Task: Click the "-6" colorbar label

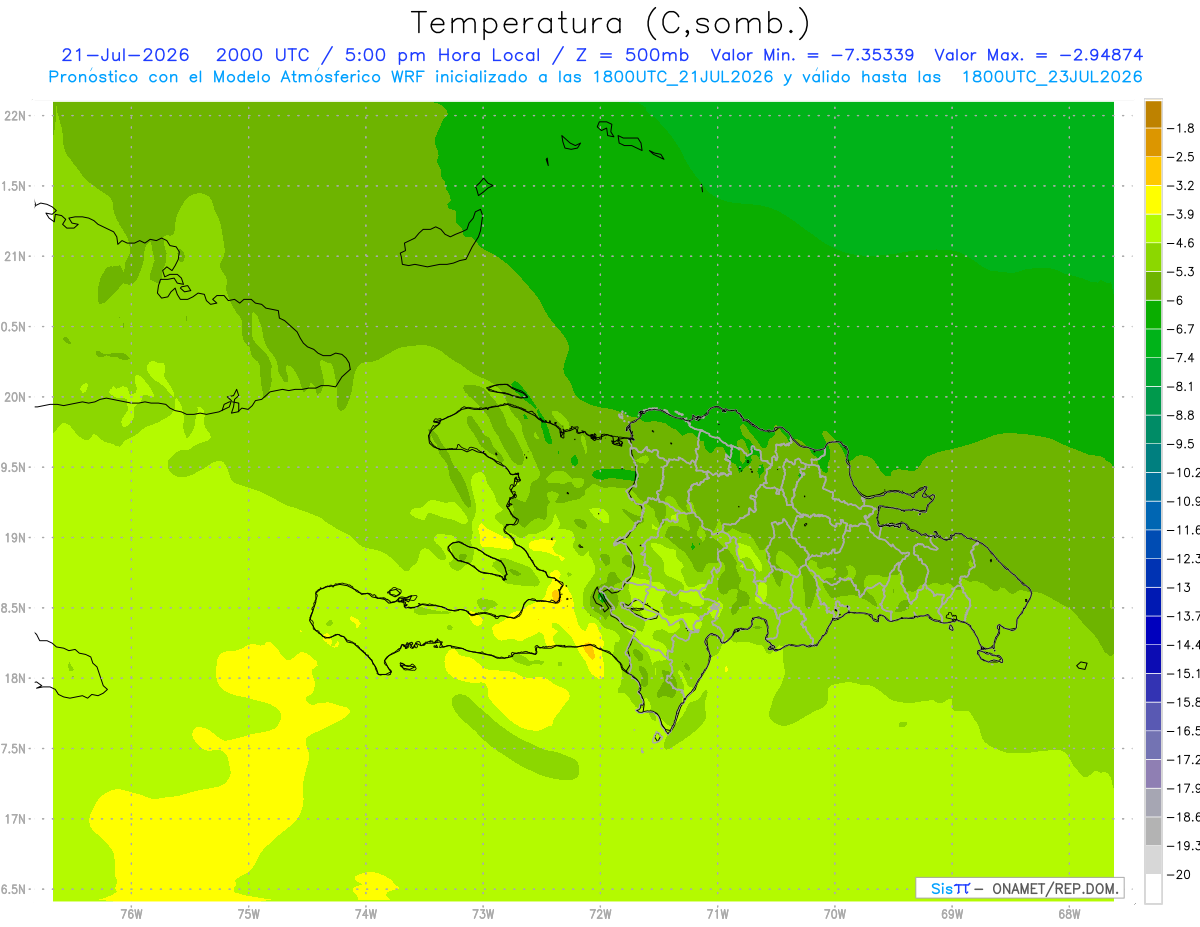Action: tap(1176, 300)
